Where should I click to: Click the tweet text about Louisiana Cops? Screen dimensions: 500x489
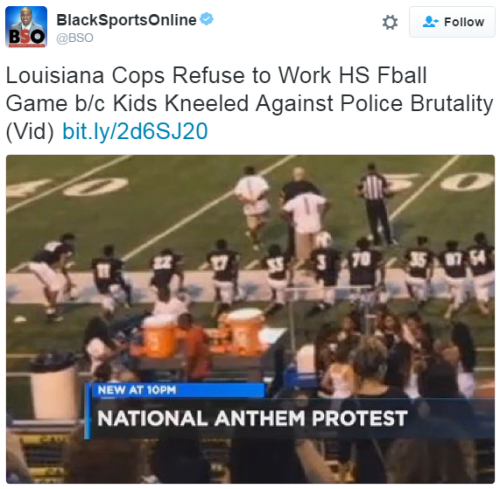(249, 103)
